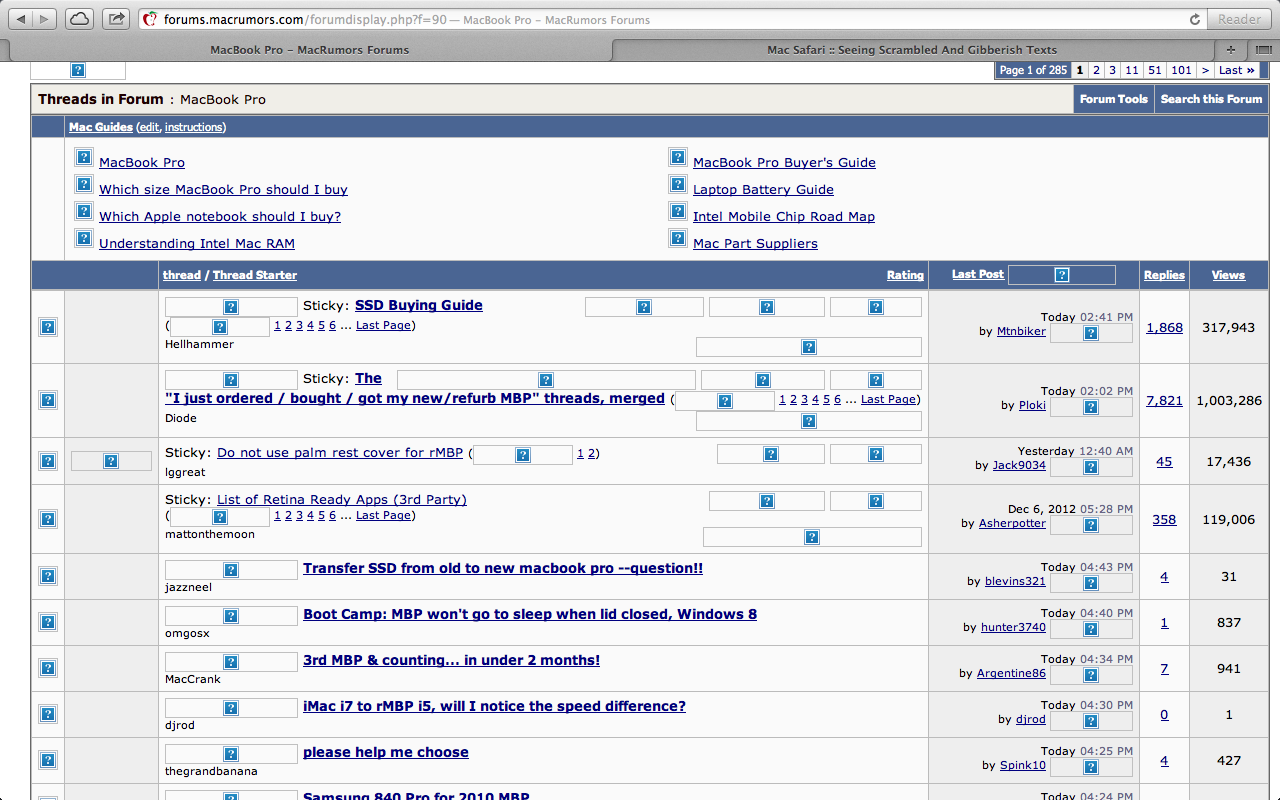
Task: Open Mac Part Suppliers link
Action: pos(755,243)
